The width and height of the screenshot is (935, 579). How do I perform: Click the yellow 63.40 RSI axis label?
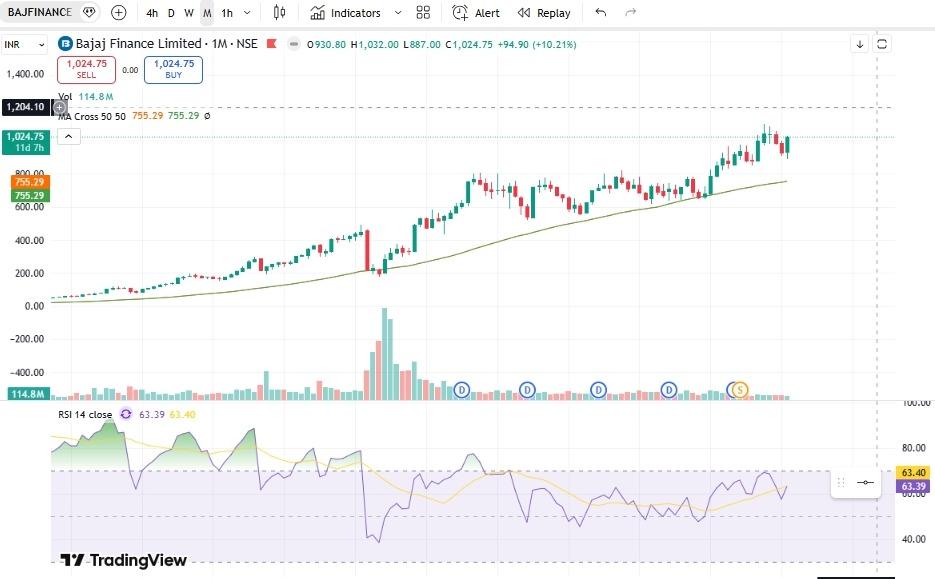(912, 473)
